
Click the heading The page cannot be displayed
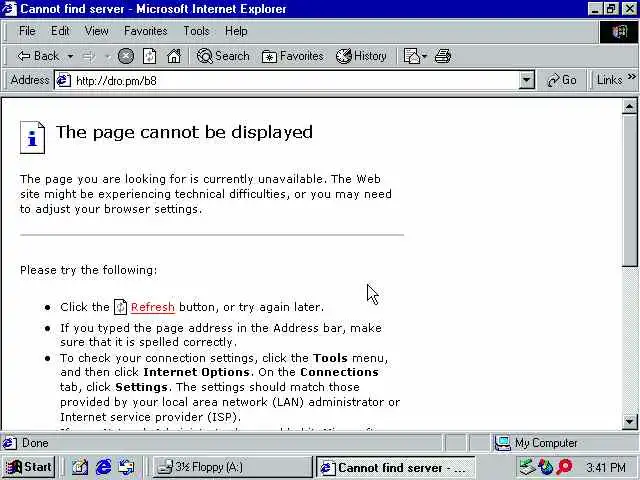(x=184, y=133)
